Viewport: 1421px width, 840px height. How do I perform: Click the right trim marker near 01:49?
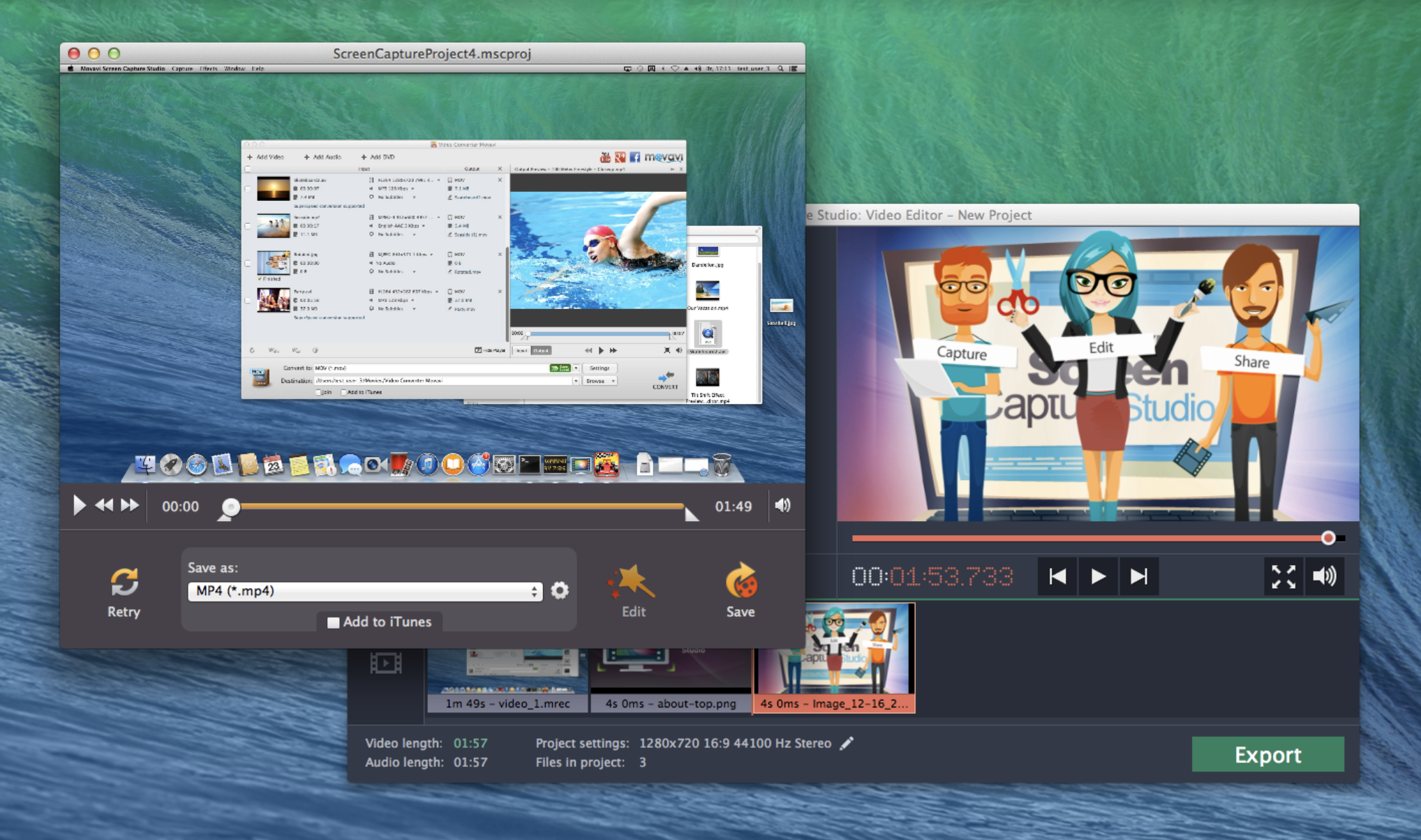coord(692,515)
